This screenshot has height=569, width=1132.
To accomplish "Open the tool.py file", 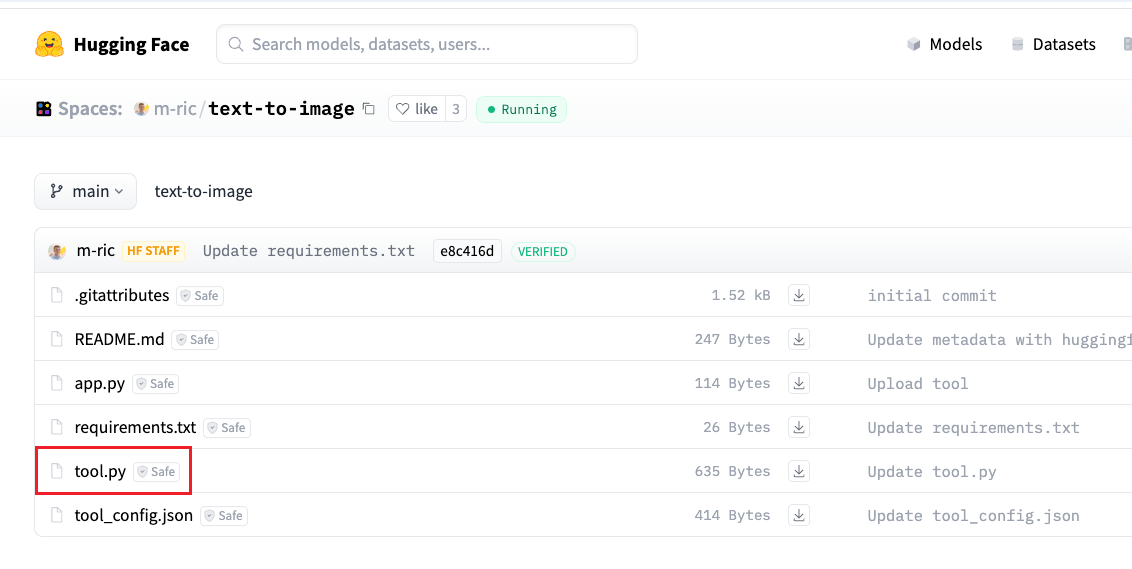I will click(100, 472).
